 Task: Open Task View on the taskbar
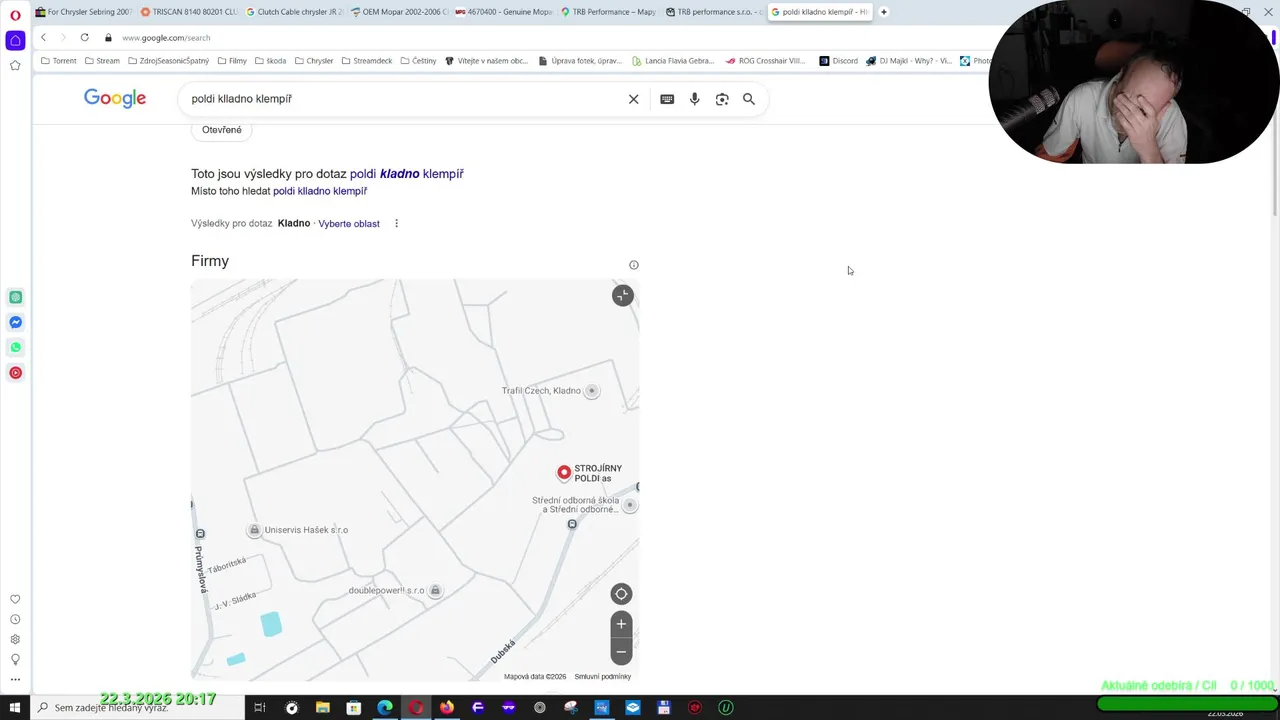(x=259, y=708)
